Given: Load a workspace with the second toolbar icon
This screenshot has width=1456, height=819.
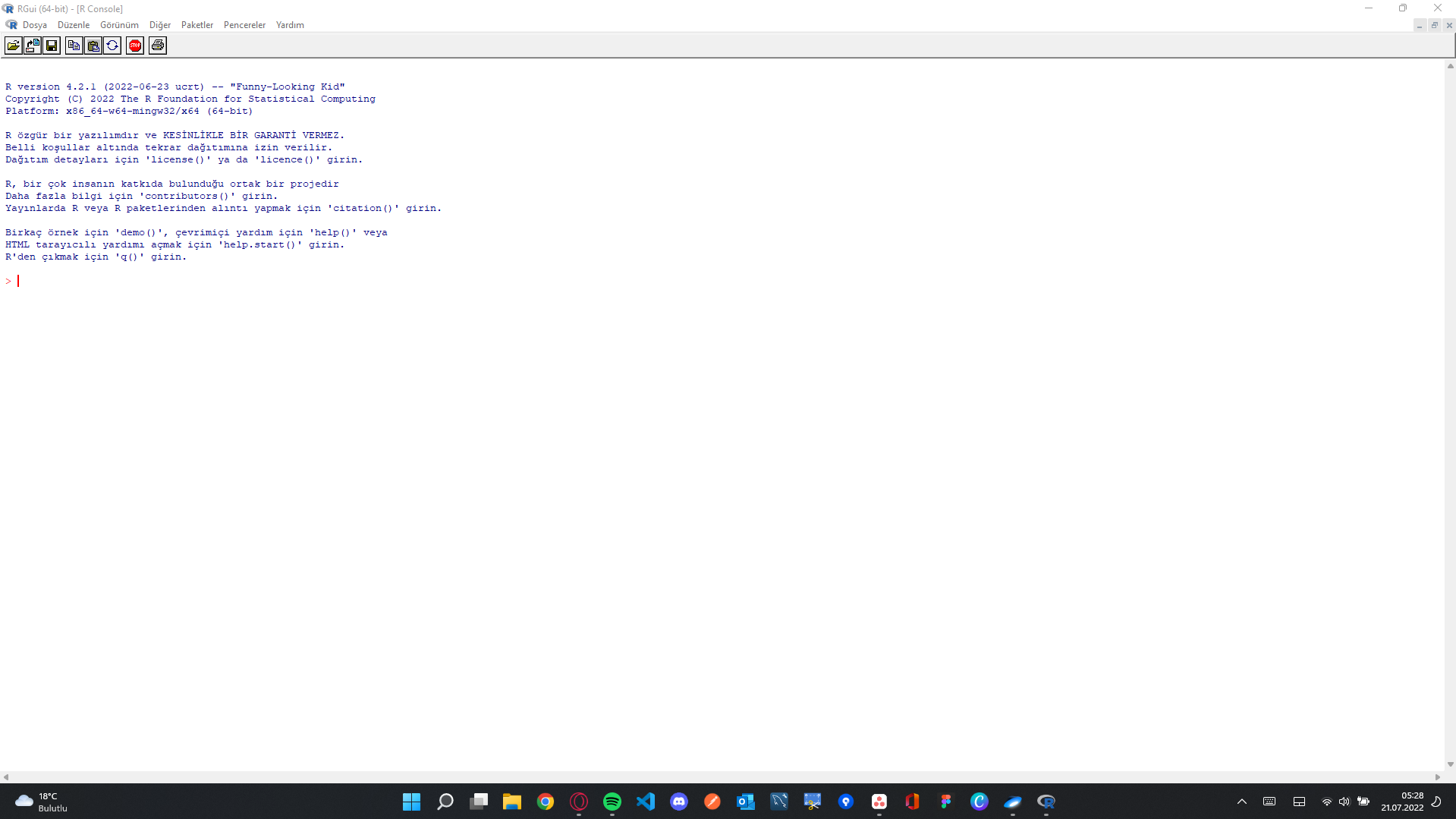Looking at the screenshot, I should coord(32,45).
